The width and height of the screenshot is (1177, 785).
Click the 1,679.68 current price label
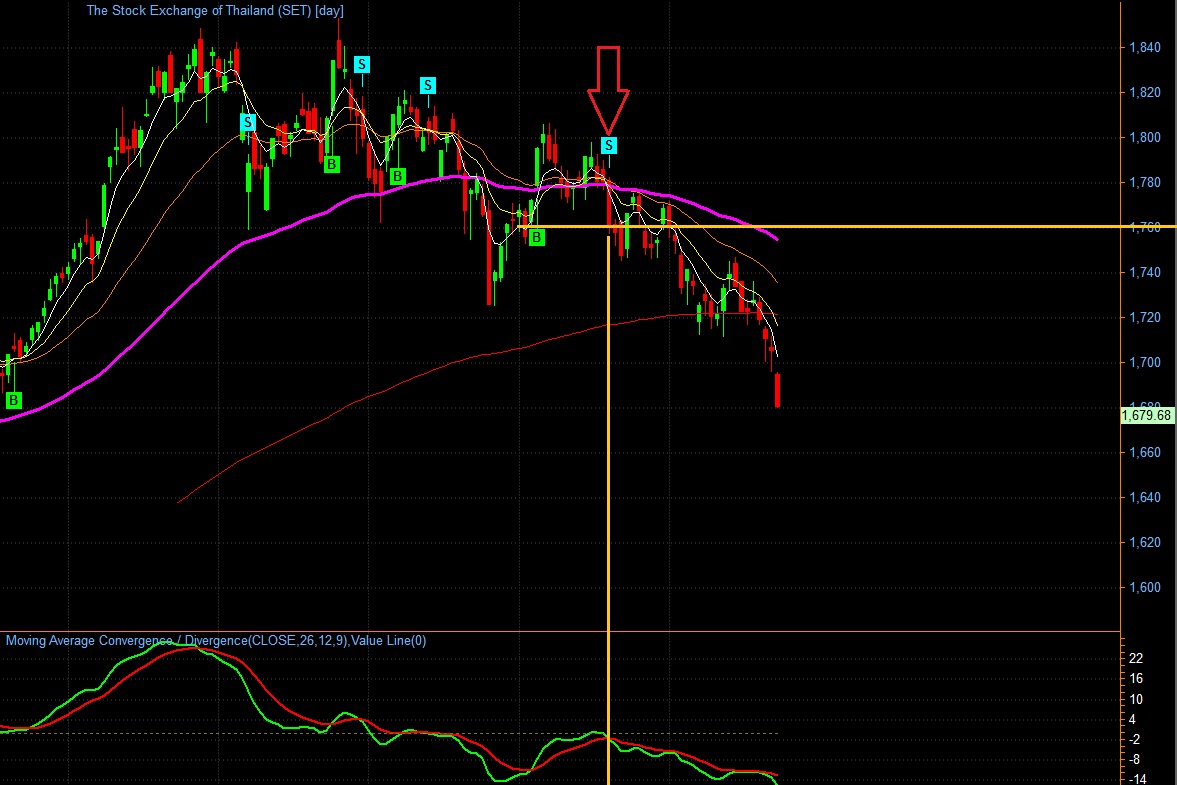click(1146, 415)
